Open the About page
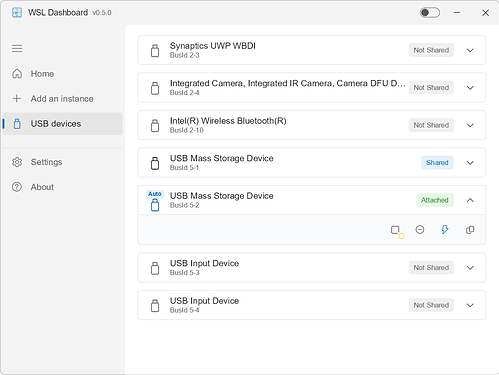The height and width of the screenshot is (375, 499). click(x=62, y=187)
